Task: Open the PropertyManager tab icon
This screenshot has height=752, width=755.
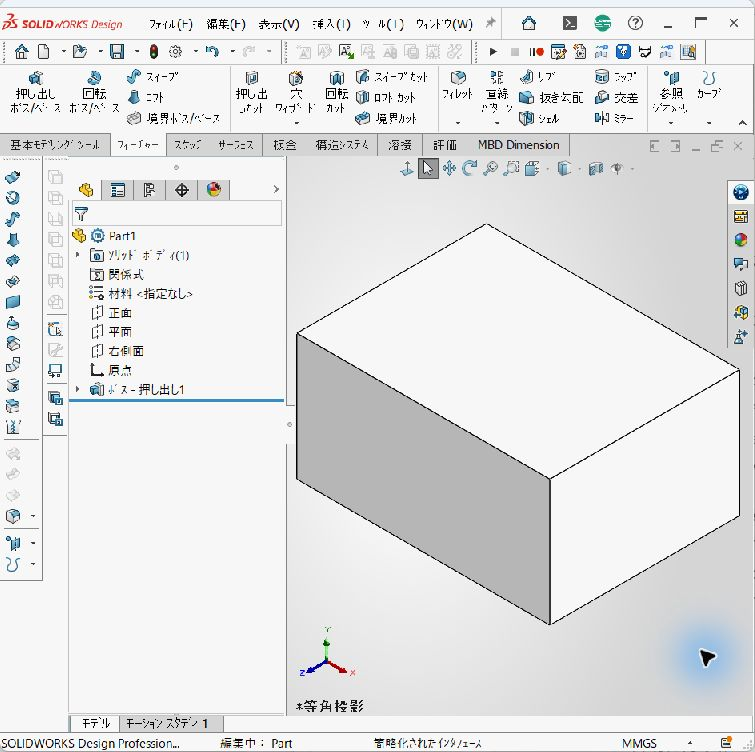Action: 117,190
